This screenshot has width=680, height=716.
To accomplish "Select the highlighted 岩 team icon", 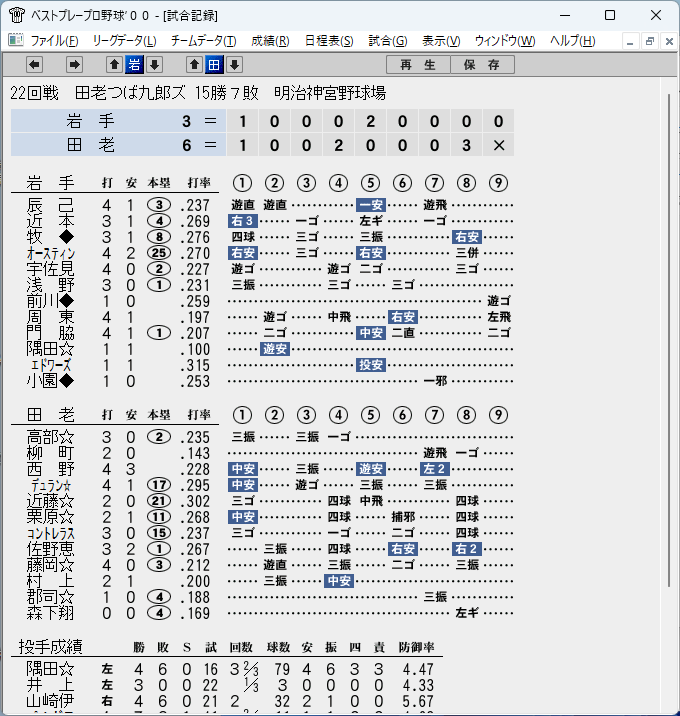I will point(134,65).
